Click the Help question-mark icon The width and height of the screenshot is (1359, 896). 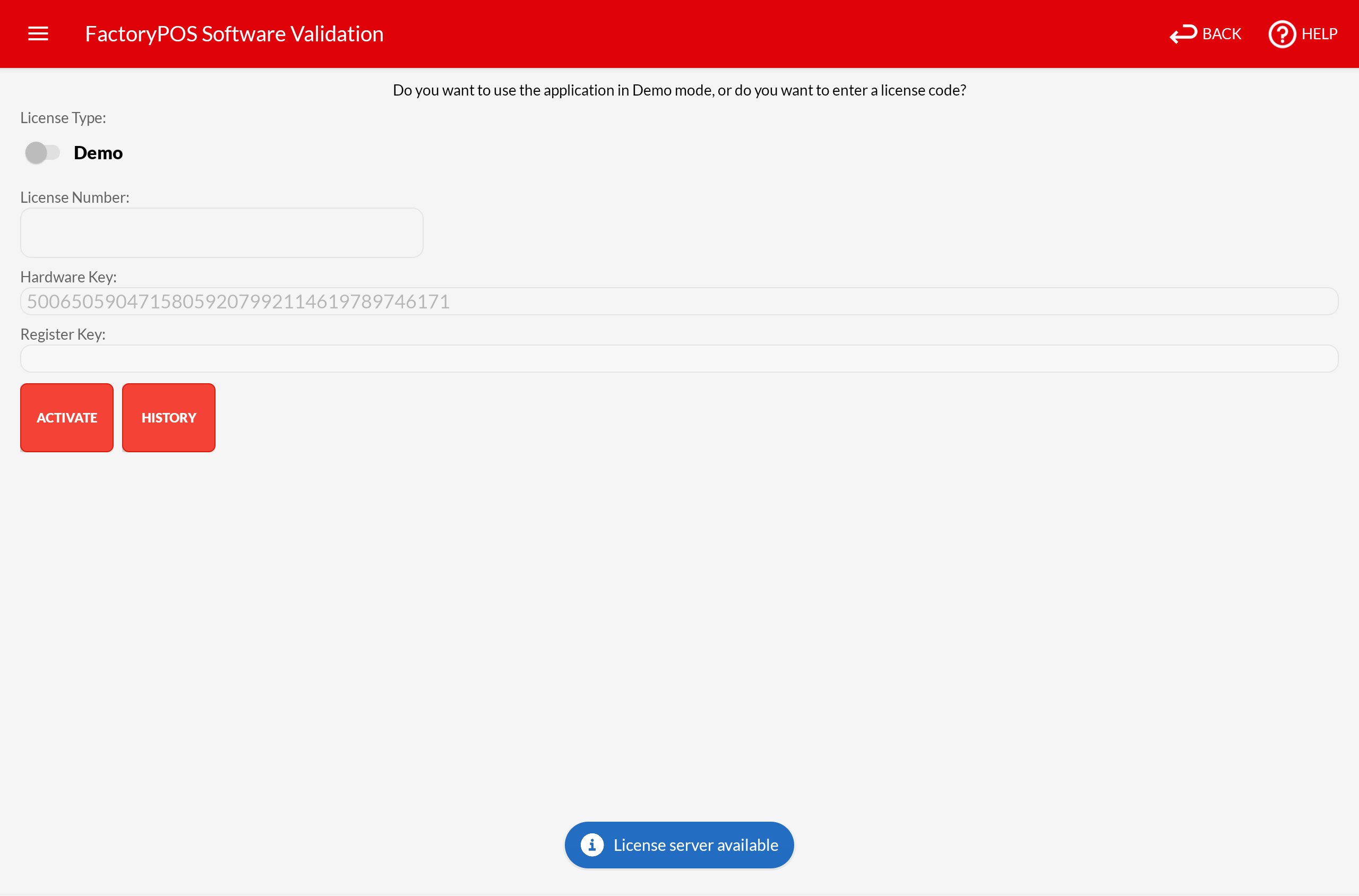tap(1282, 34)
